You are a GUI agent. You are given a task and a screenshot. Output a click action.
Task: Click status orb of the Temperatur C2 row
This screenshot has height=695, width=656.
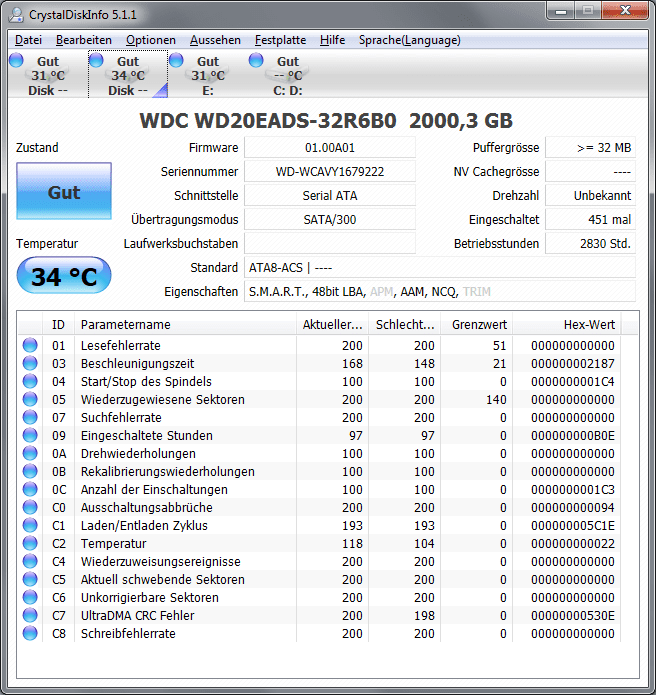tap(30, 543)
